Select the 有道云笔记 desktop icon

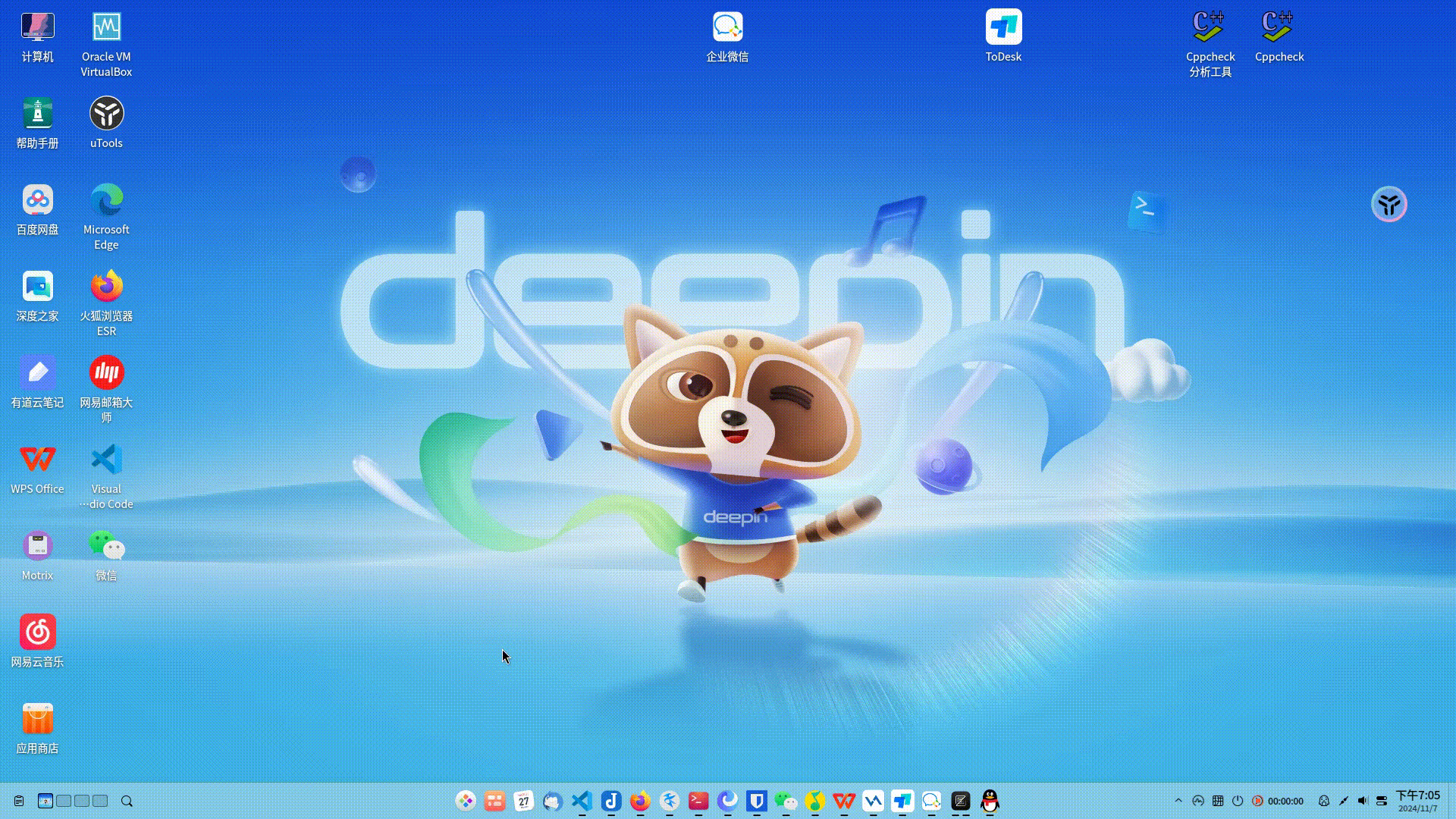click(37, 382)
